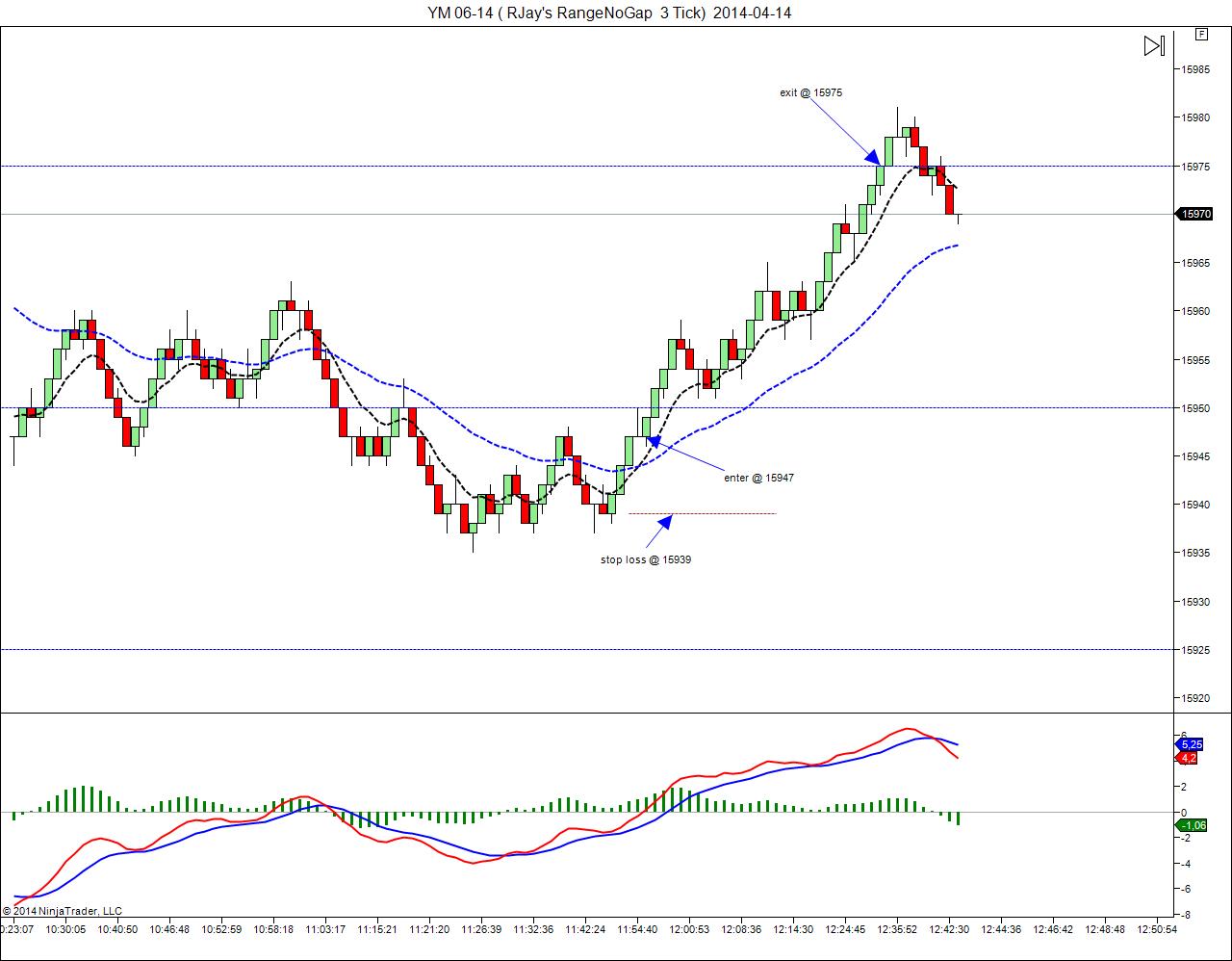Click the chart title "YM 06-14 ( RJay's RangeNoGap 3 Tick)"
This screenshot has height=961, width=1232.
(x=568, y=13)
